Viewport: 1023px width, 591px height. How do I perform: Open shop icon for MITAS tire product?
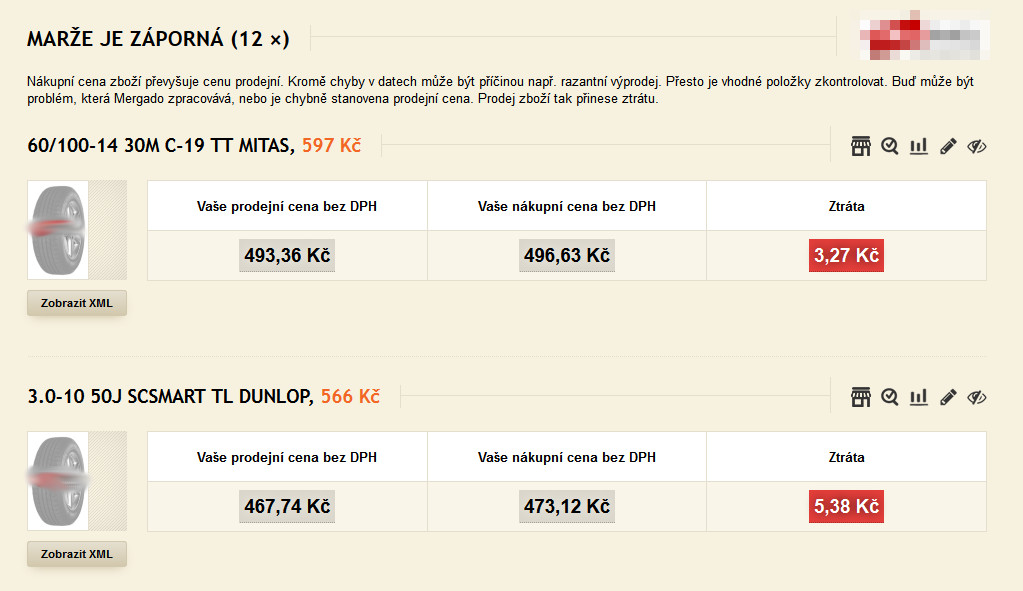click(x=861, y=146)
